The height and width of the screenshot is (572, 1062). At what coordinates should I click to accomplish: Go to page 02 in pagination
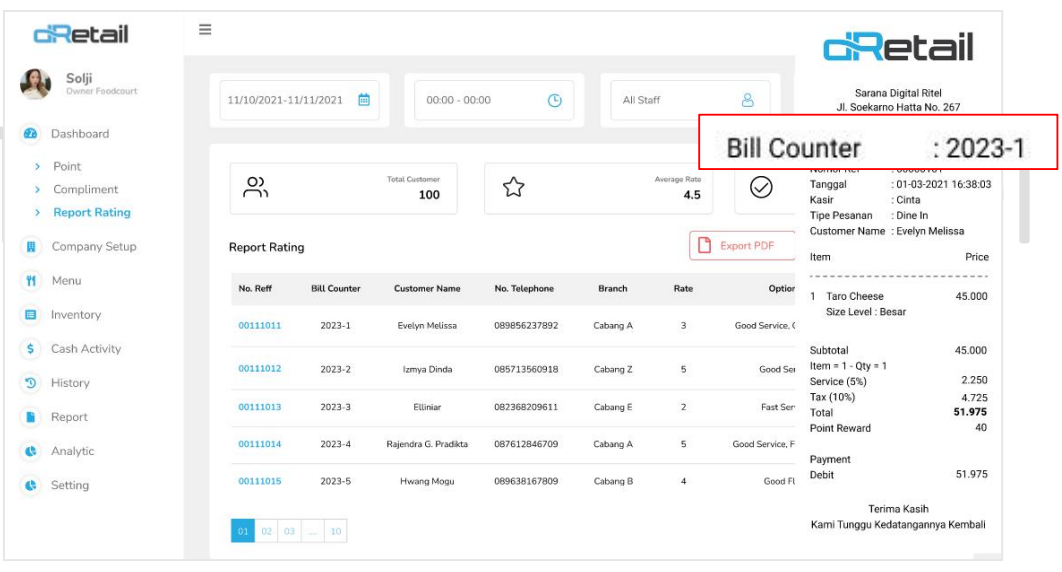(x=267, y=532)
